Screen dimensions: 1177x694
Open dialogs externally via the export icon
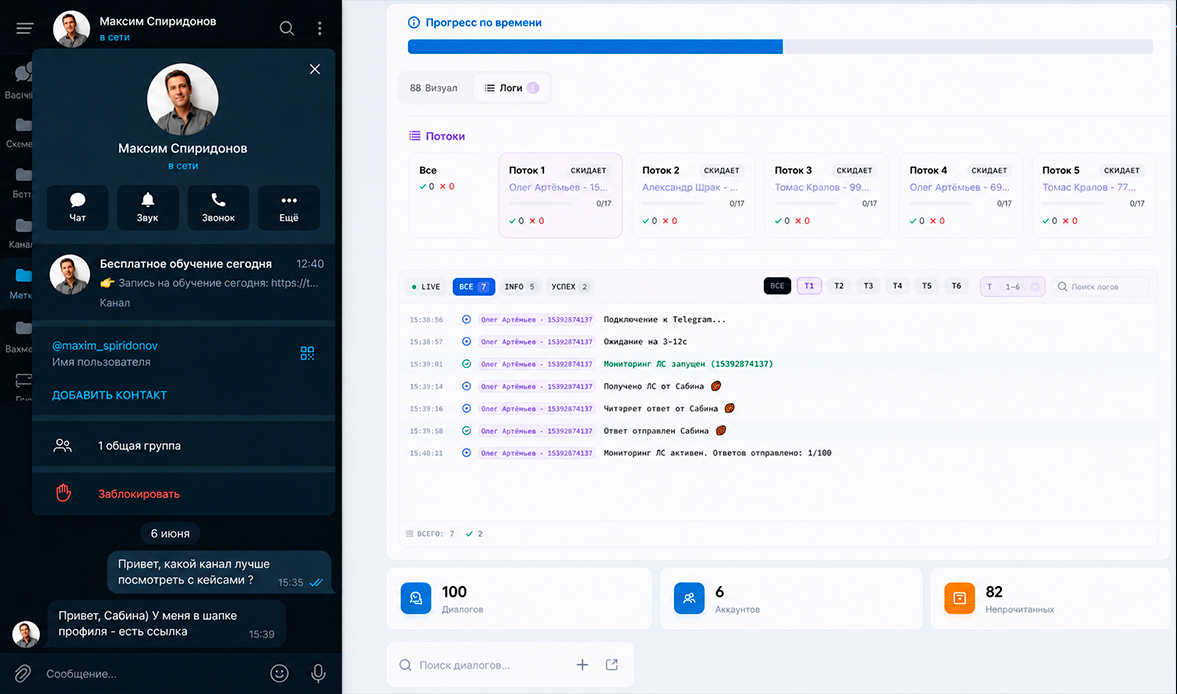tap(612, 665)
